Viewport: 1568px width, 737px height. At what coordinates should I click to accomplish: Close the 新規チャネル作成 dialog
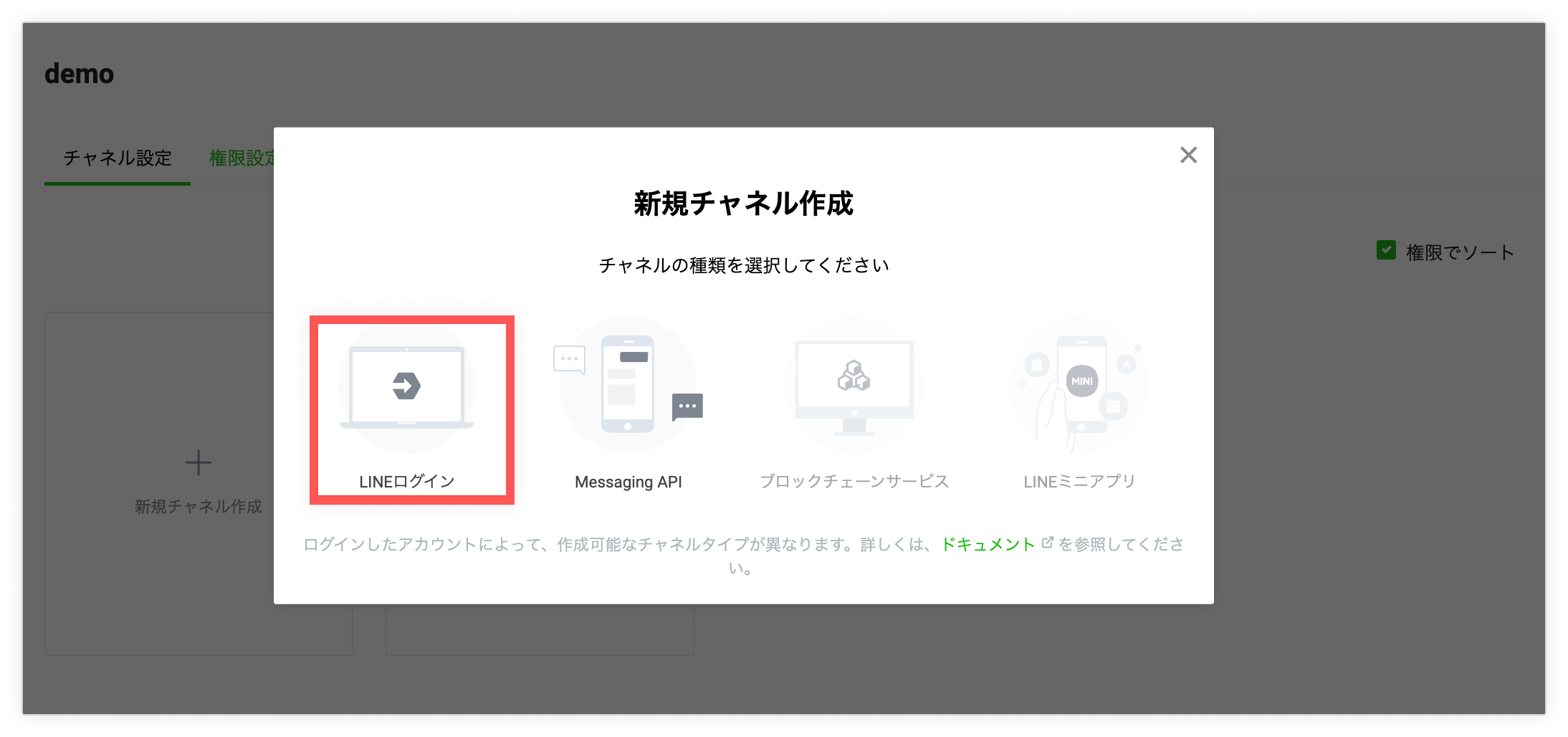point(1188,155)
